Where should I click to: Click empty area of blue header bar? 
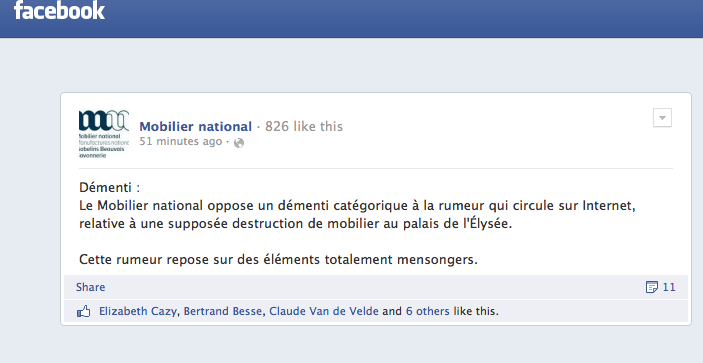click(x=404, y=18)
